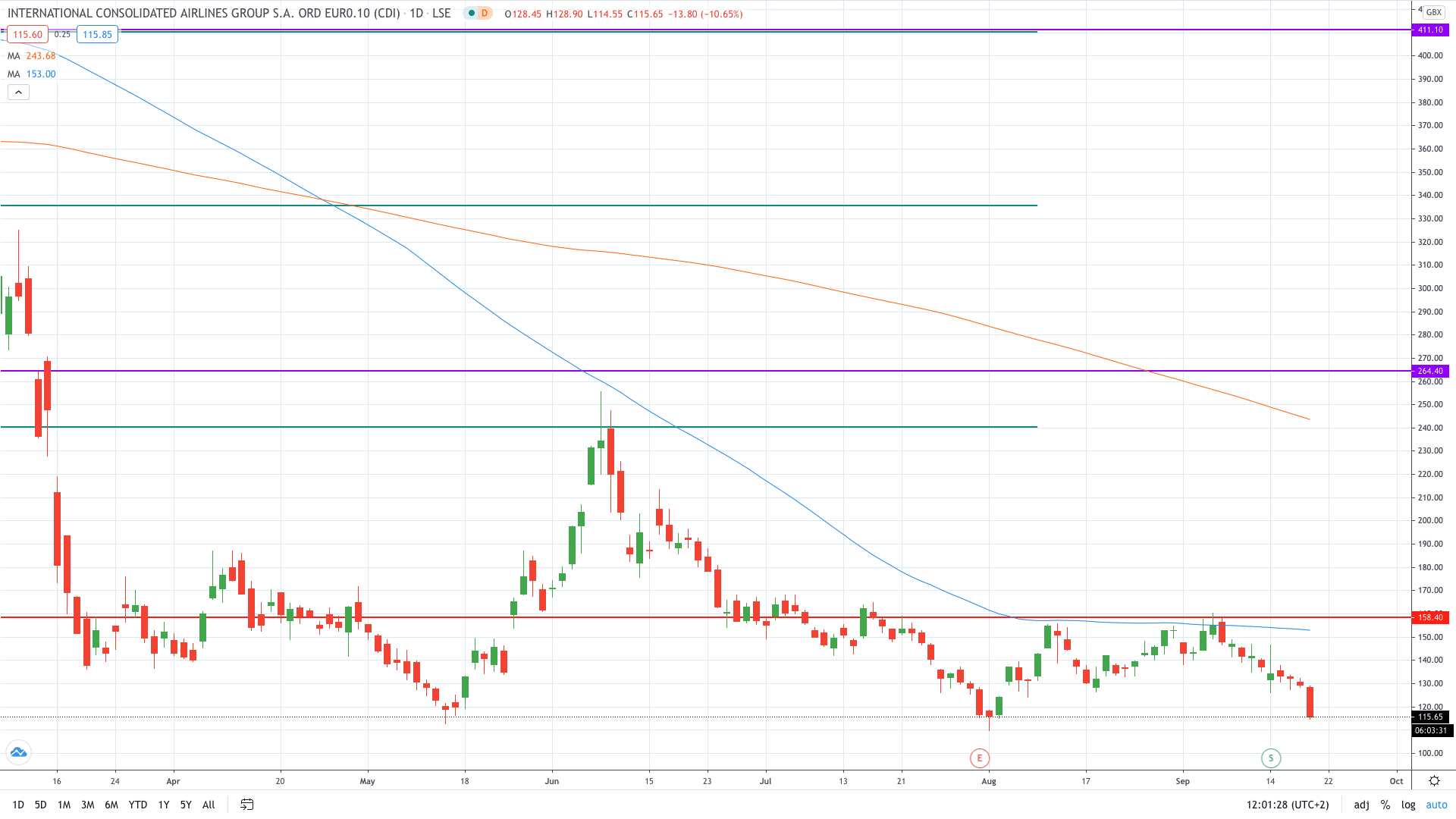Click the TradingView logo watermark on the chart
The height and width of the screenshot is (819, 1456).
pos(18,752)
